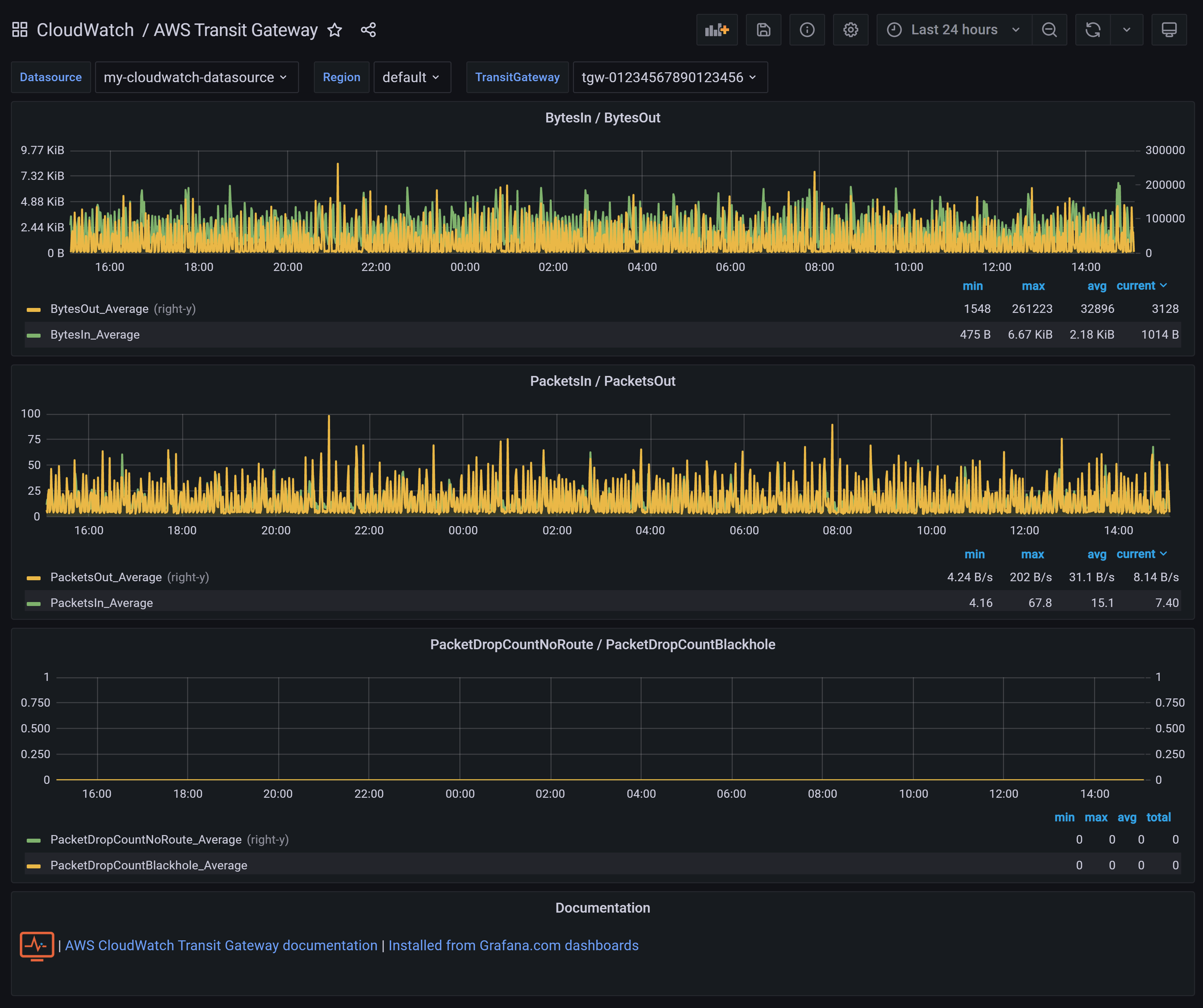Viewport: 1203px width, 1008px height.
Task: Refresh the dashboard
Action: point(1092,30)
